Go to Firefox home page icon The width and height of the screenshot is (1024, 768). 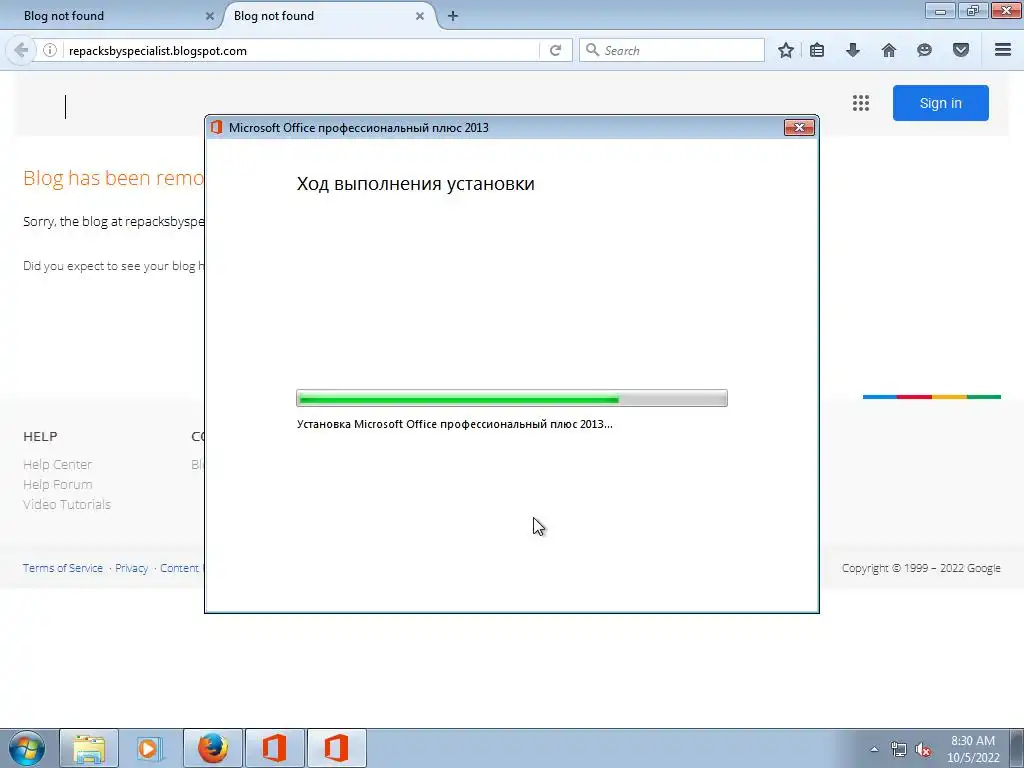pos(889,50)
